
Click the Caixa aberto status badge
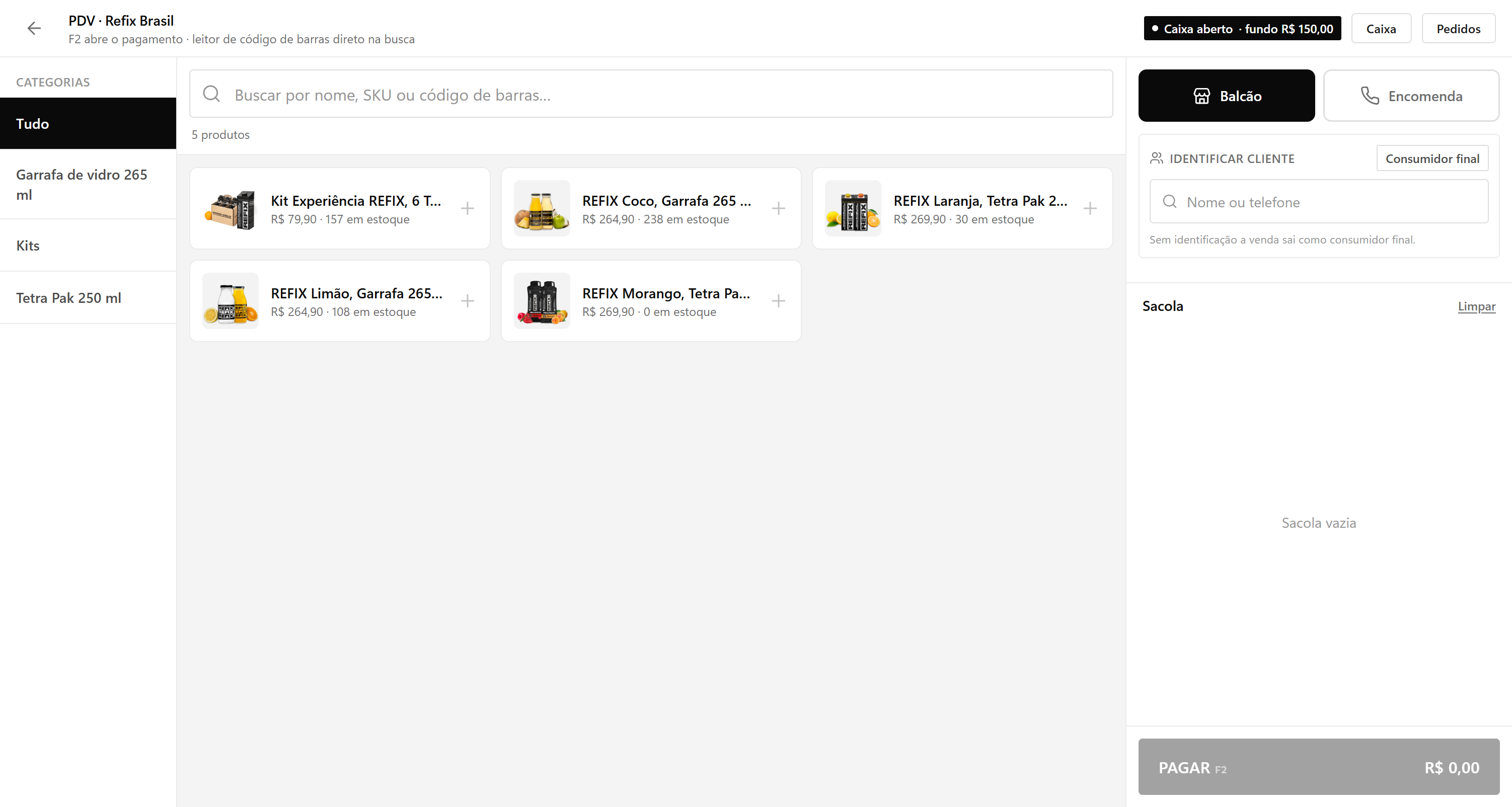[1242, 29]
